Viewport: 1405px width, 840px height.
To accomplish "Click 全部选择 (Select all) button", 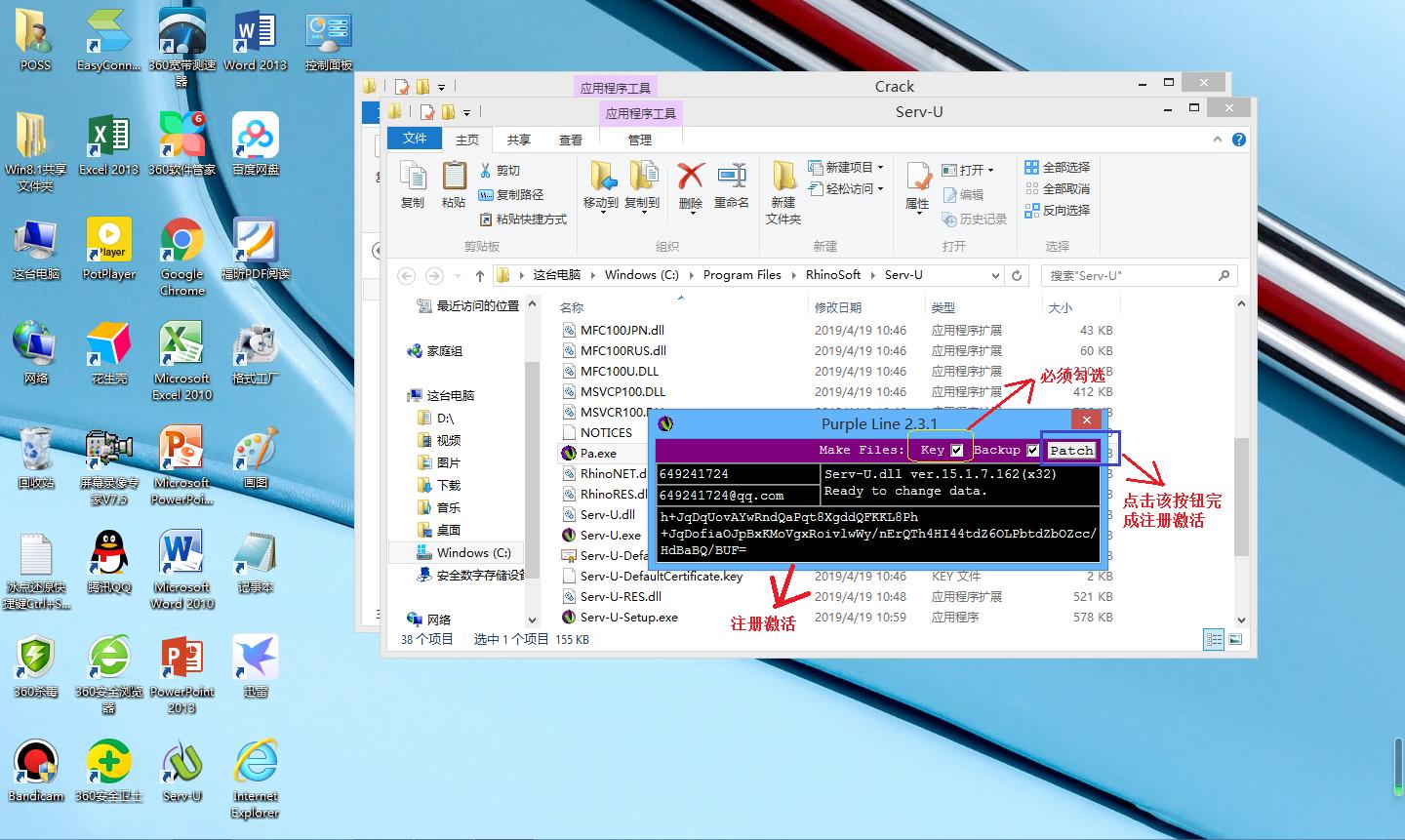I will pyautogui.click(x=1058, y=167).
